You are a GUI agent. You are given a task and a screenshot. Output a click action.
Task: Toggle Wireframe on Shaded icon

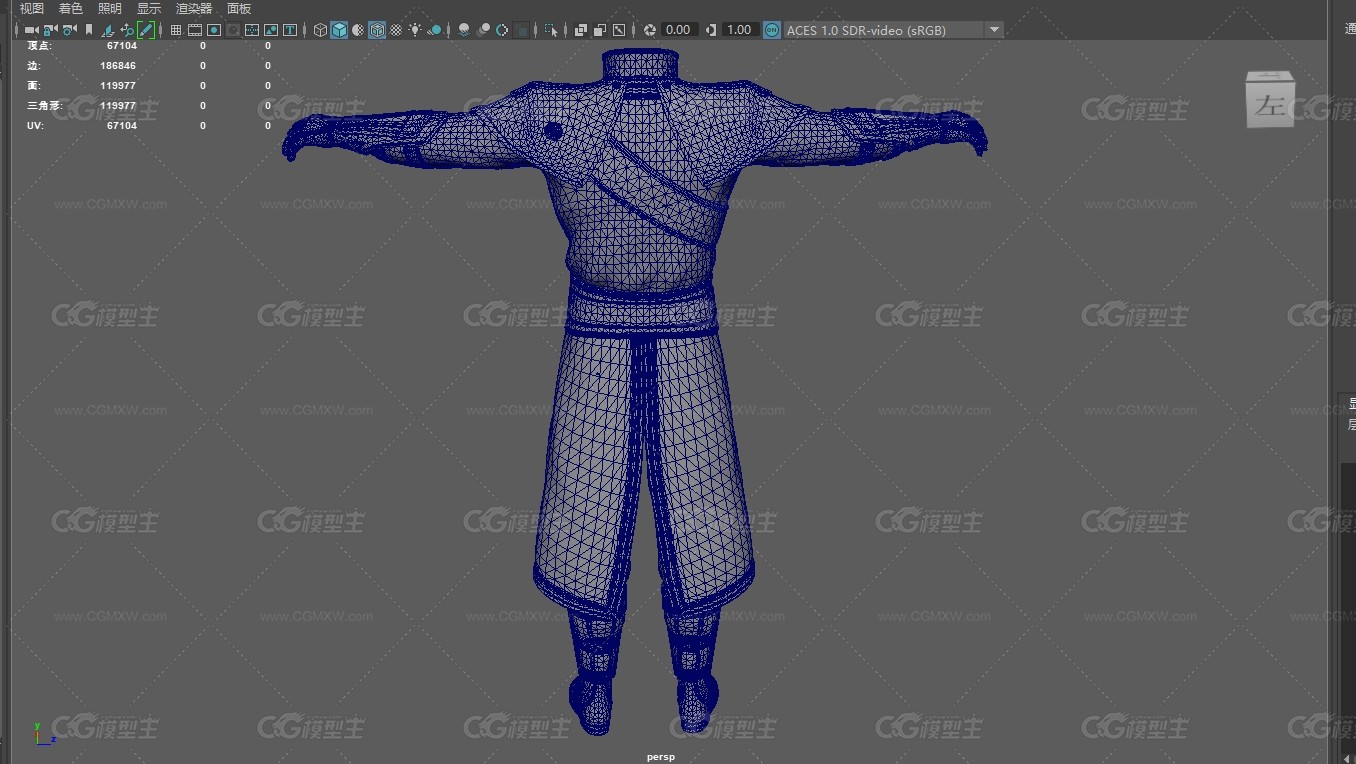coord(377,30)
